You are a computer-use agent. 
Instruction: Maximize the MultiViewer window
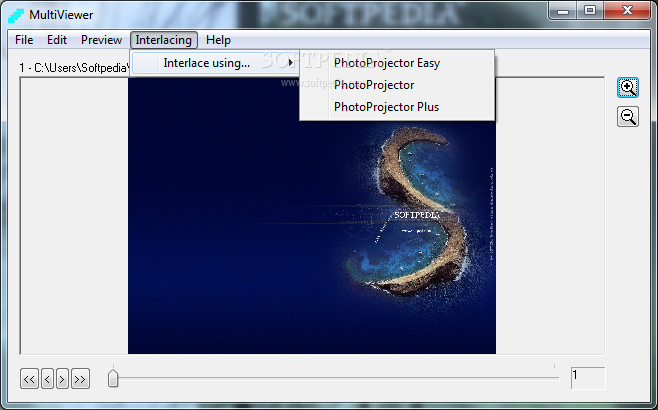pos(590,11)
